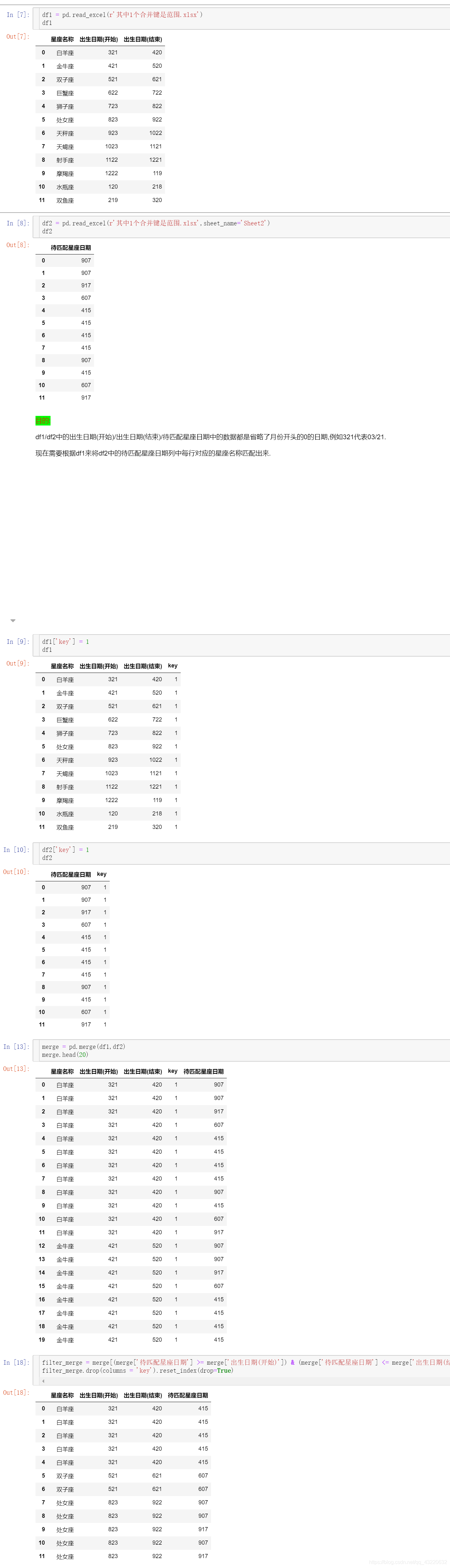Click the 607 value in row 3 of Out[10]
The height and width of the screenshot is (1568, 450).
(x=86, y=924)
